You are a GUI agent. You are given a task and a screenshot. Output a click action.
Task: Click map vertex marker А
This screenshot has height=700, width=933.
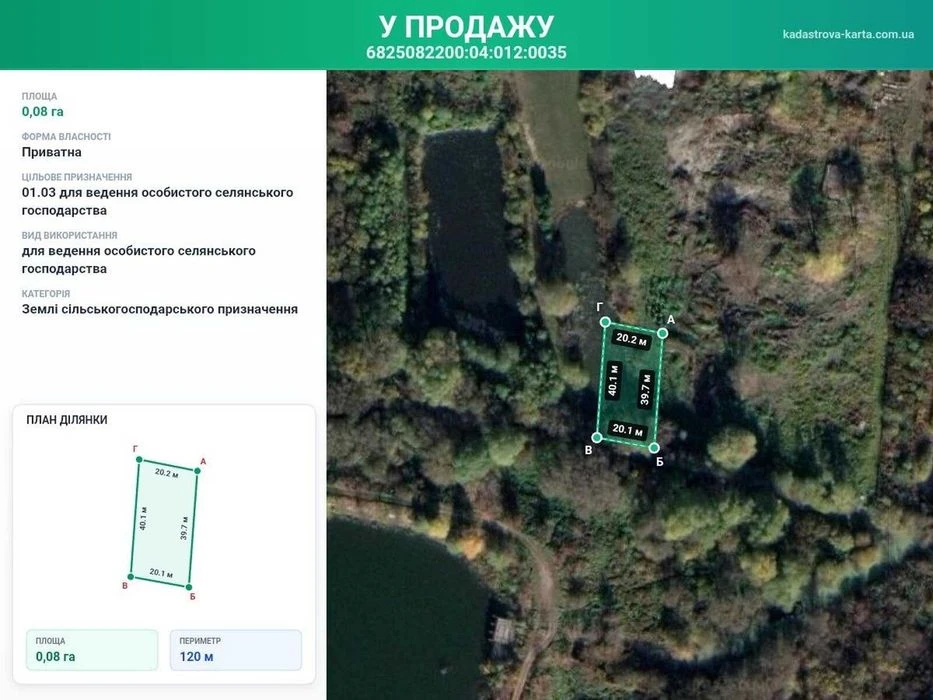[x=662, y=333]
